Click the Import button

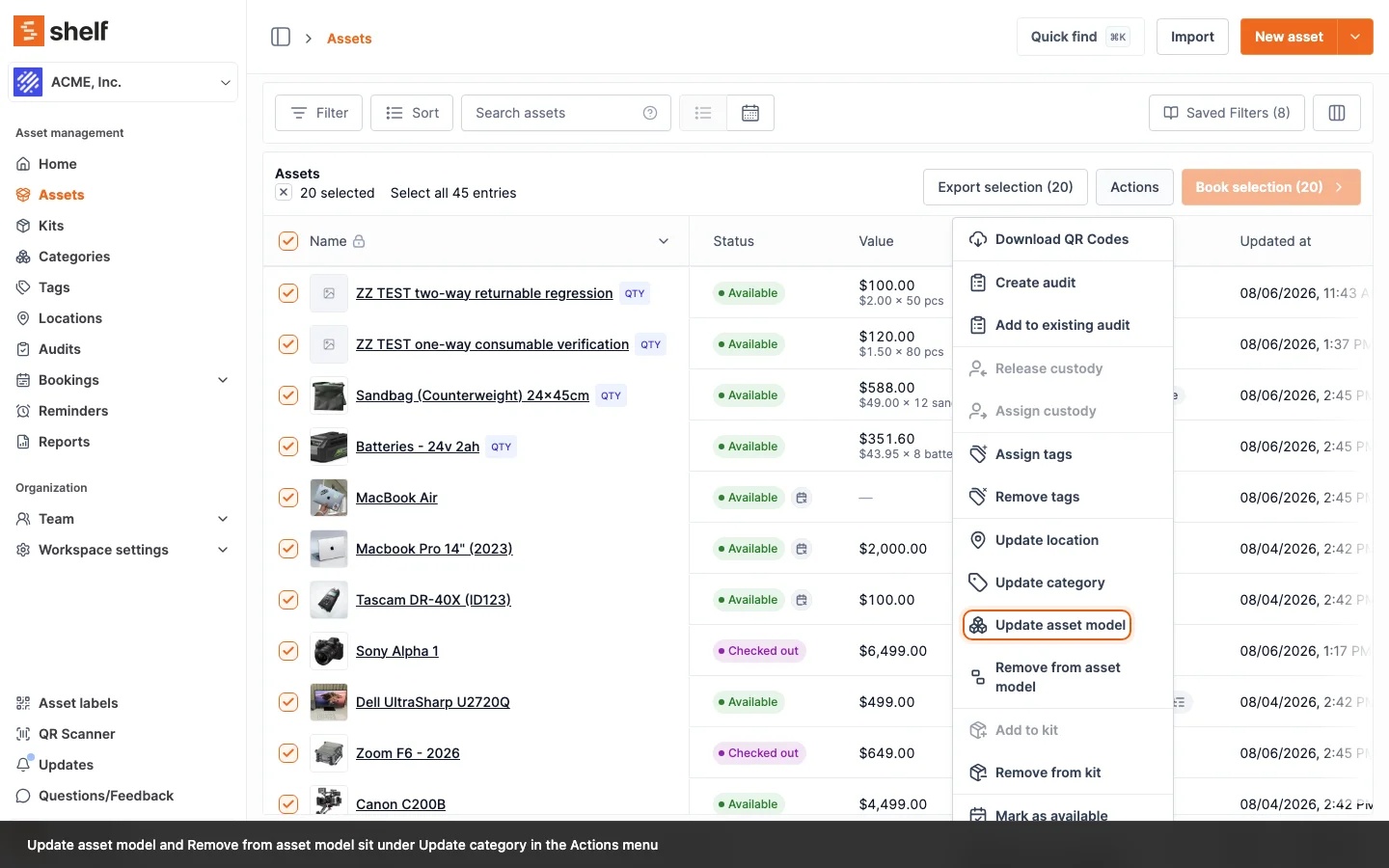1192,37
